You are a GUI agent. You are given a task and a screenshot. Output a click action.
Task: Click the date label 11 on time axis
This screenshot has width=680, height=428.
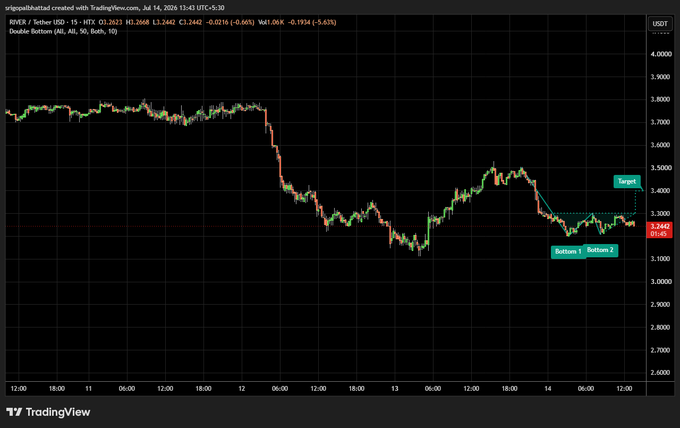coord(88,389)
